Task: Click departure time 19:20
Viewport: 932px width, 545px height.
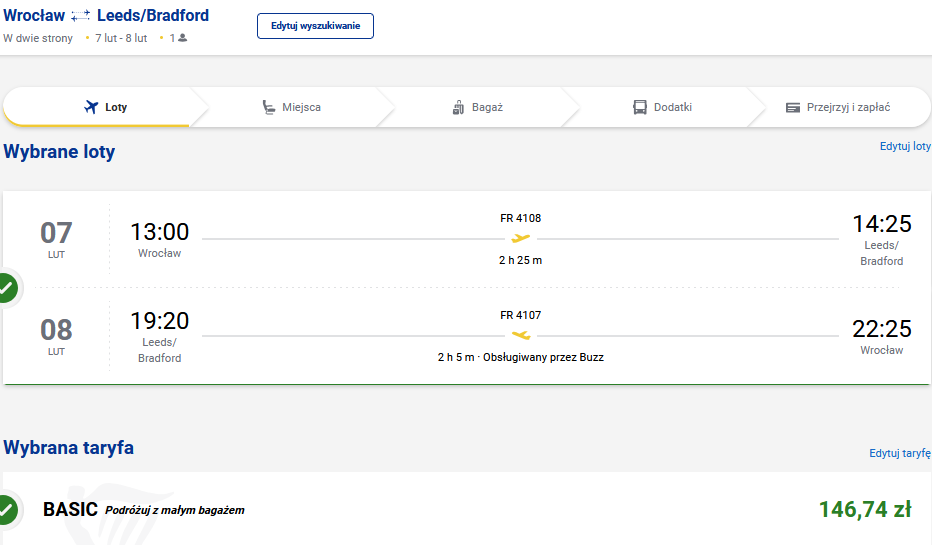Action: [159, 321]
